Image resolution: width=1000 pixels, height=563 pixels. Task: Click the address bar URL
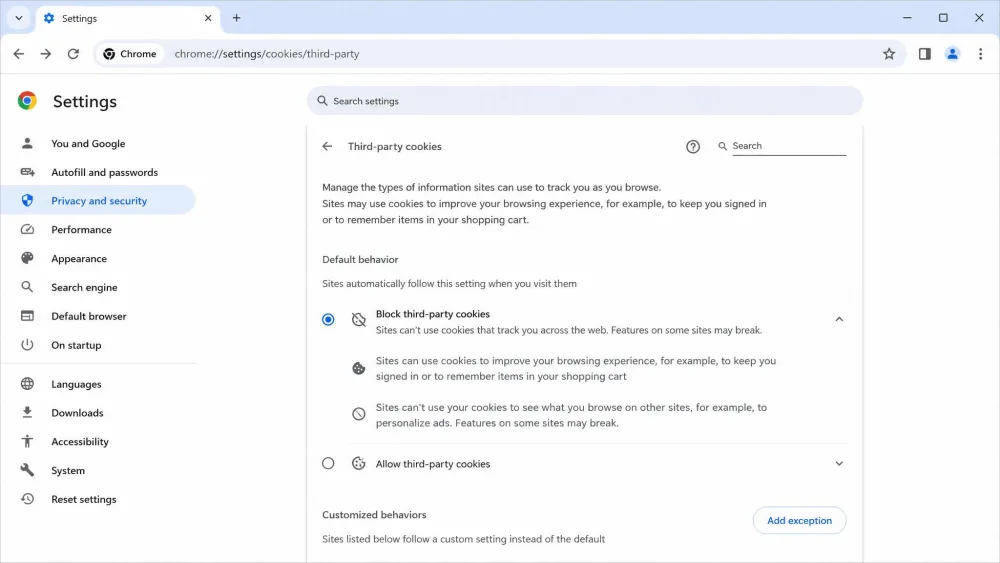click(x=267, y=54)
